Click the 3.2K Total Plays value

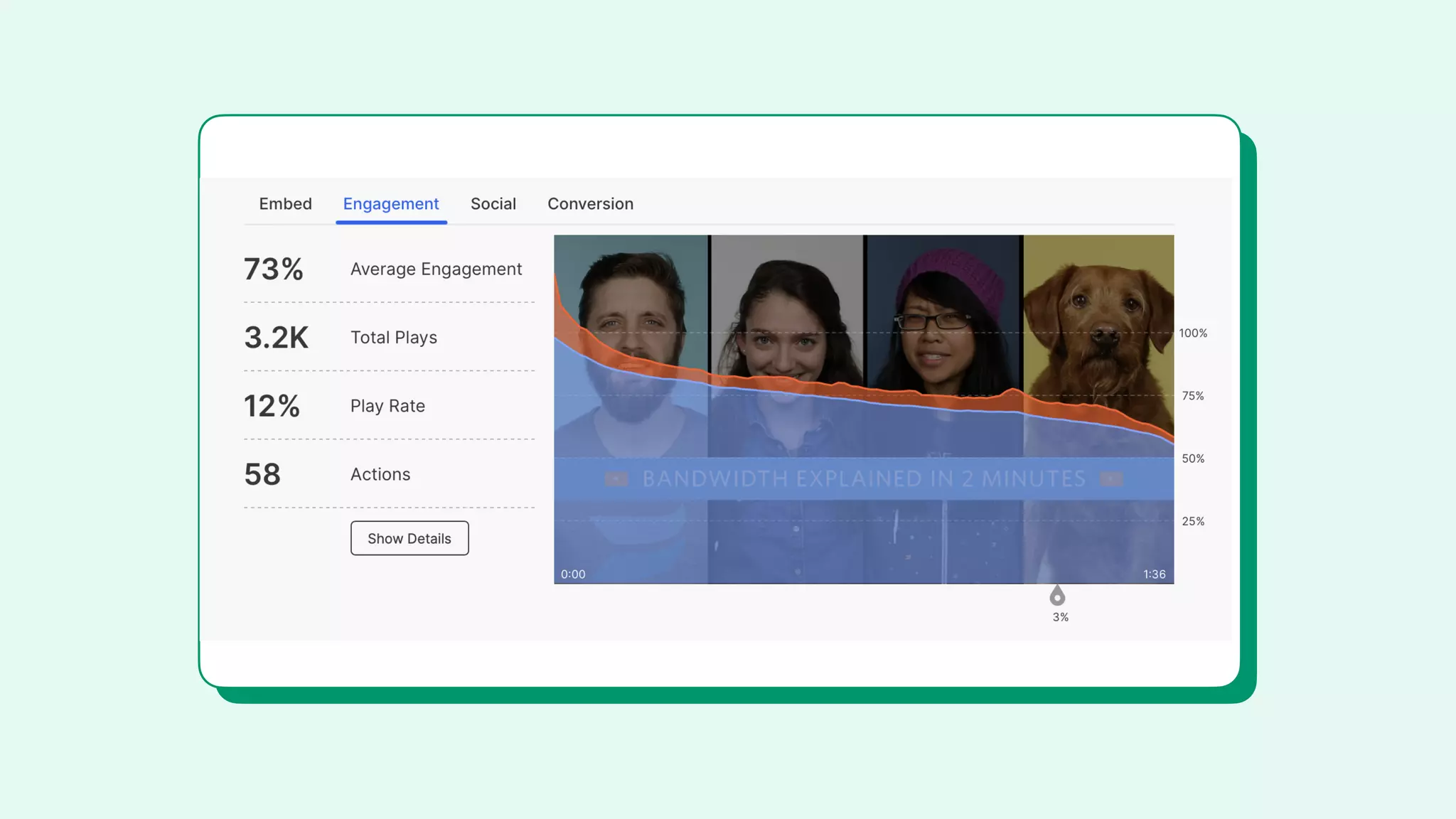click(x=276, y=338)
